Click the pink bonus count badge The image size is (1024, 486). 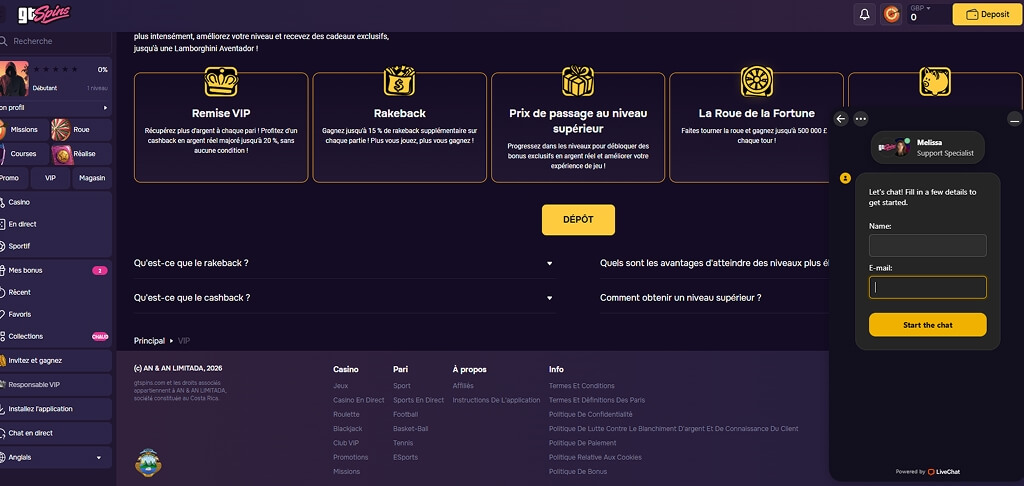pos(100,270)
